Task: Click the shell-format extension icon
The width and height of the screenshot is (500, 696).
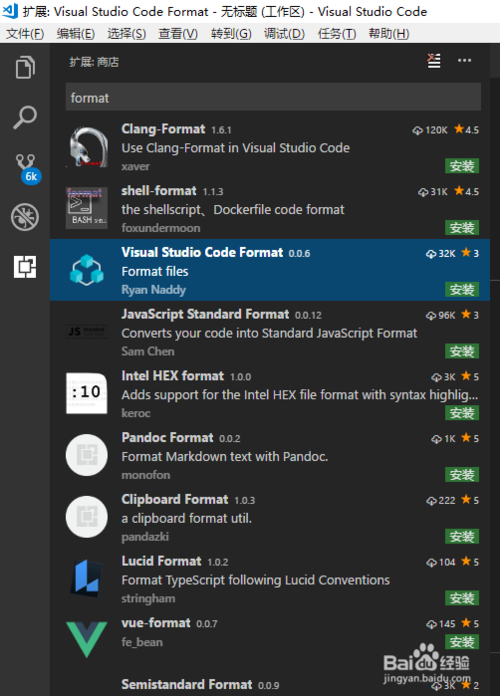Action: point(87,208)
